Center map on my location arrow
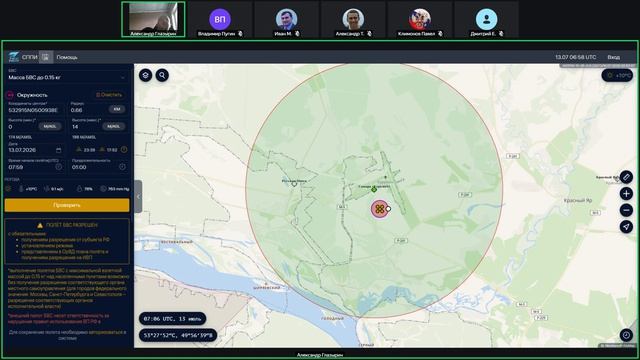640x360 pixels. tap(626, 227)
